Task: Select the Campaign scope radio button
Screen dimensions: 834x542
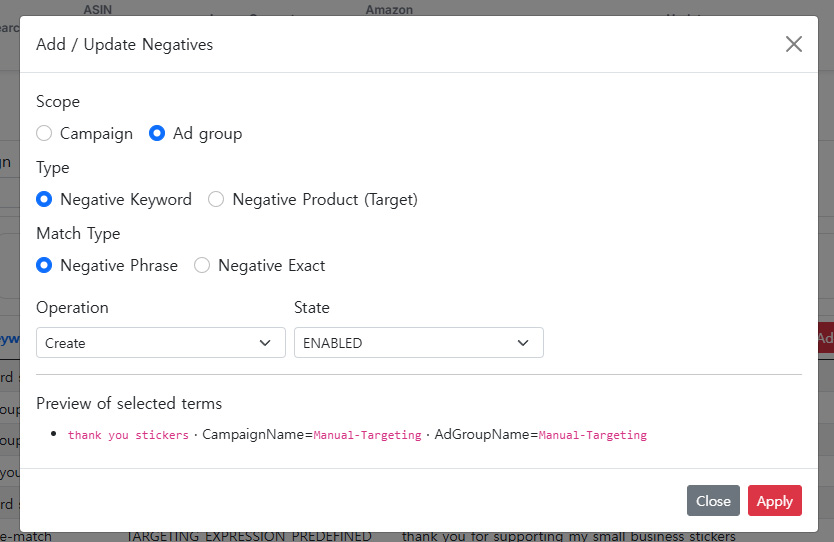Action: (44, 134)
